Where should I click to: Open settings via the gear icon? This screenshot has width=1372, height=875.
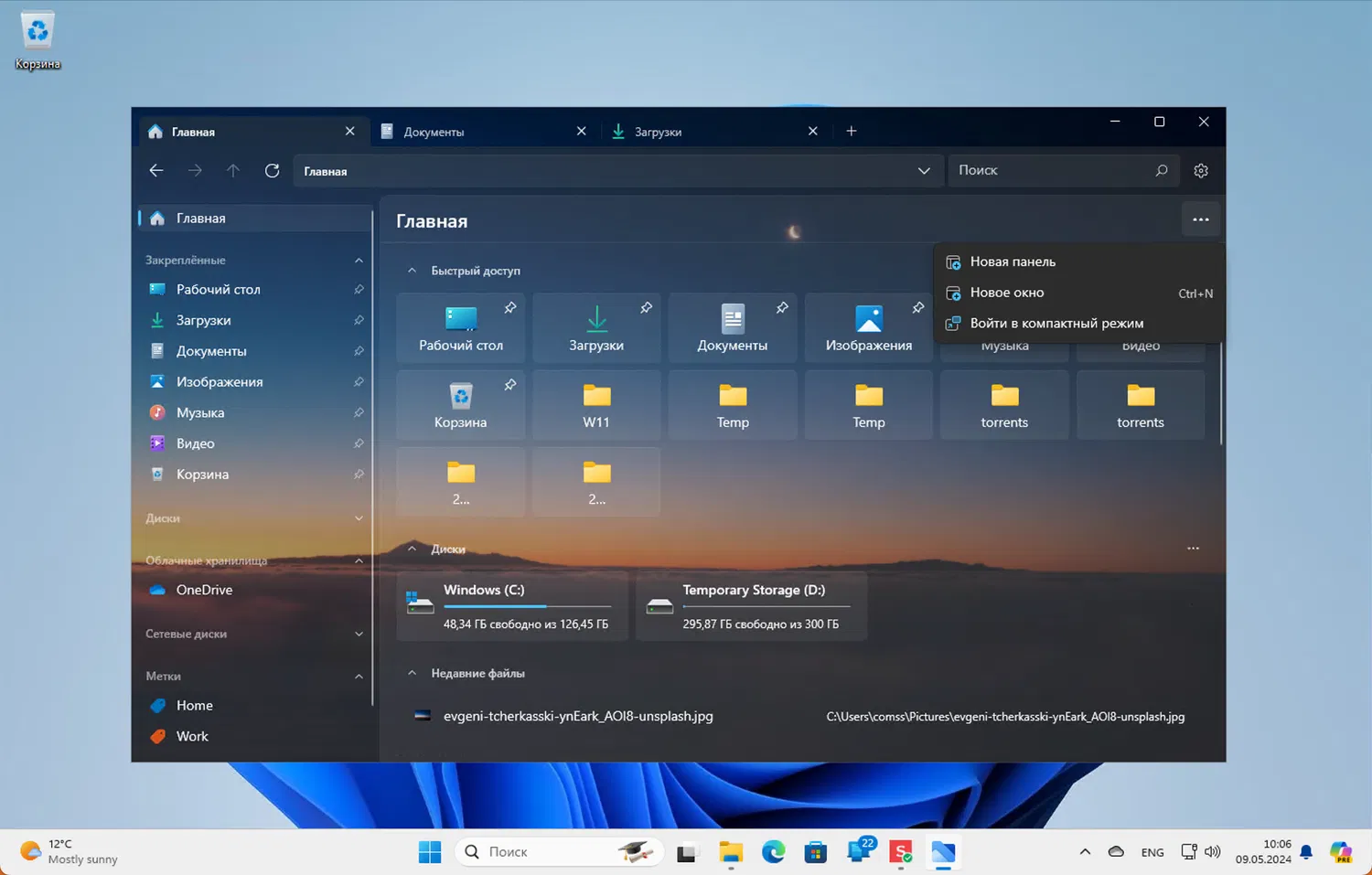coord(1201,171)
